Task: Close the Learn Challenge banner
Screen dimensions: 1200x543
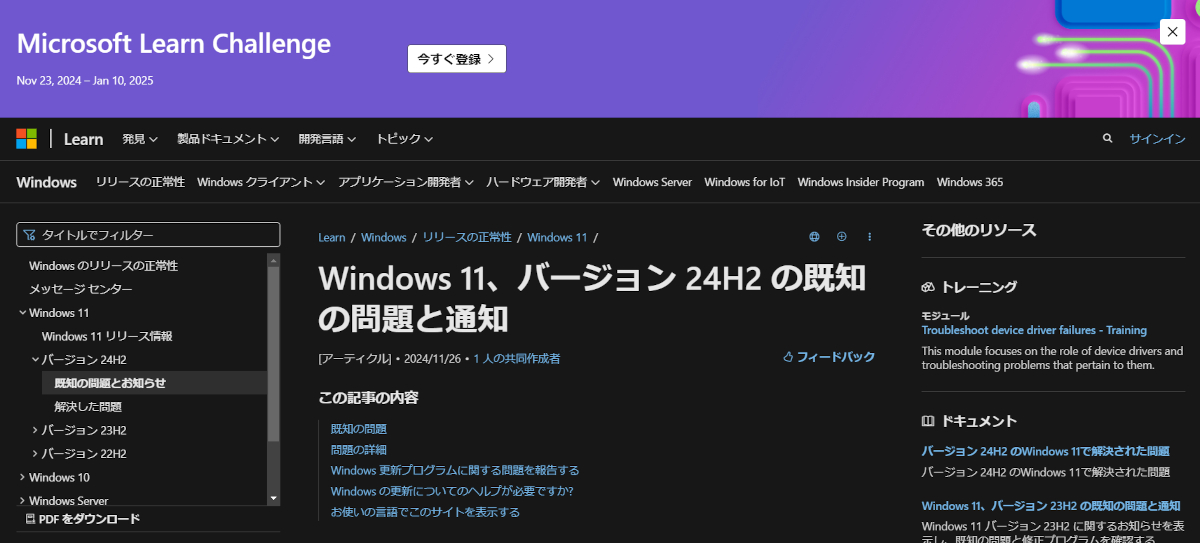Action: (1173, 31)
